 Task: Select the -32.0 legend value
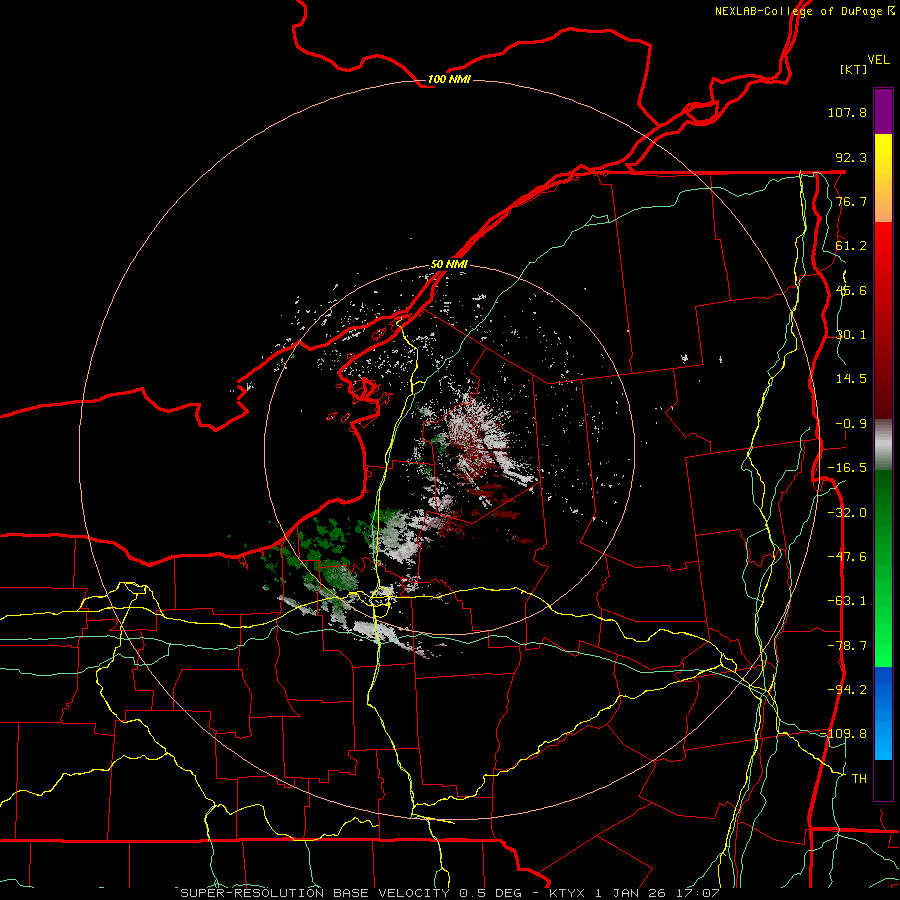847,513
